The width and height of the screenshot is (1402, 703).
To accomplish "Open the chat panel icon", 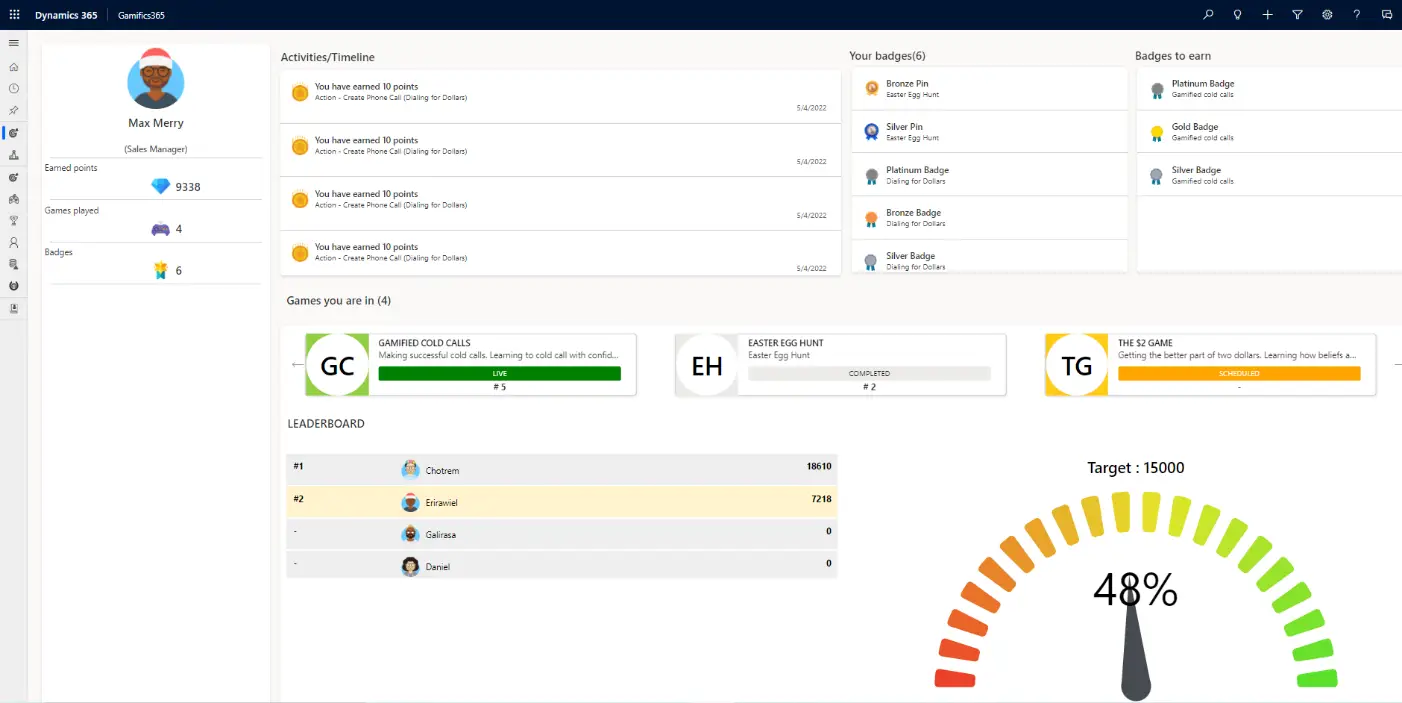I will (1387, 15).
